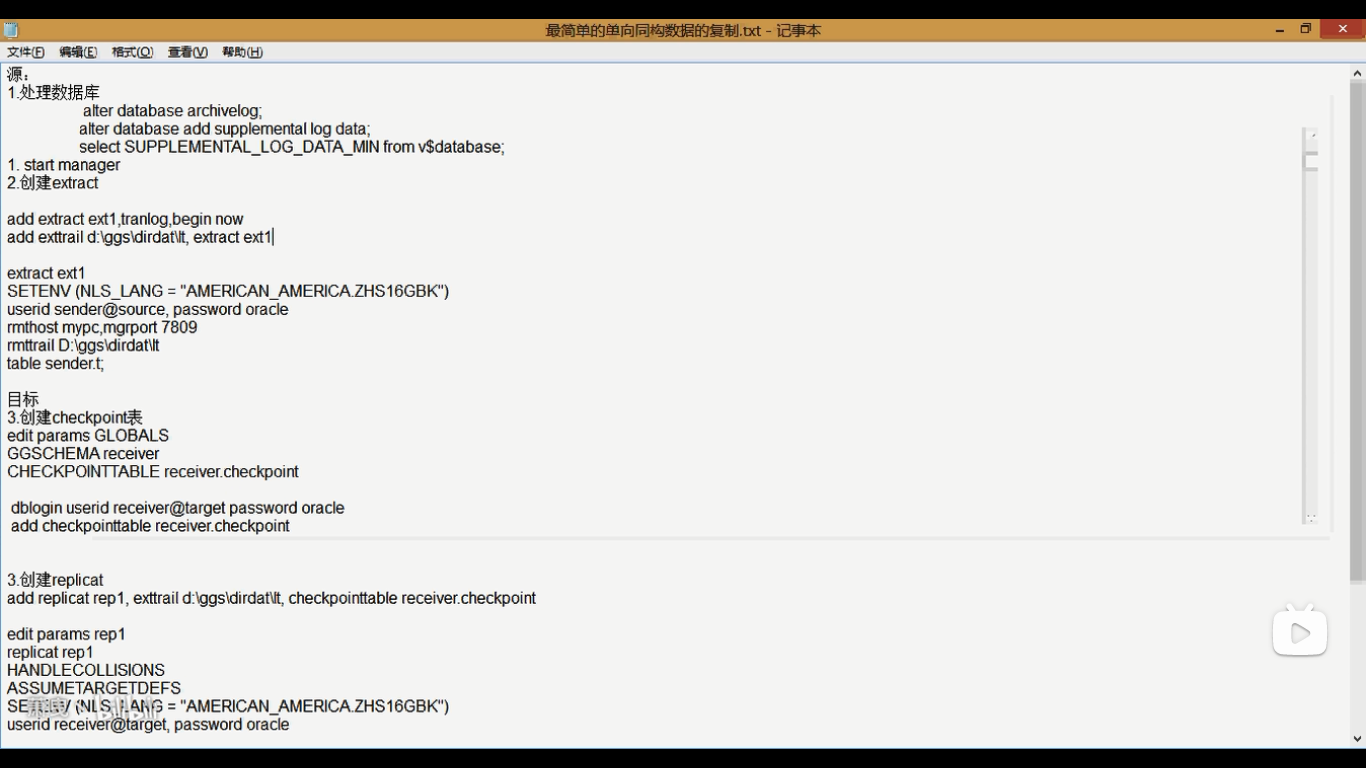Open the 编辑(E) menu
Viewport: 1366px width, 768px height.
pyautogui.click(x=78, y=52)
